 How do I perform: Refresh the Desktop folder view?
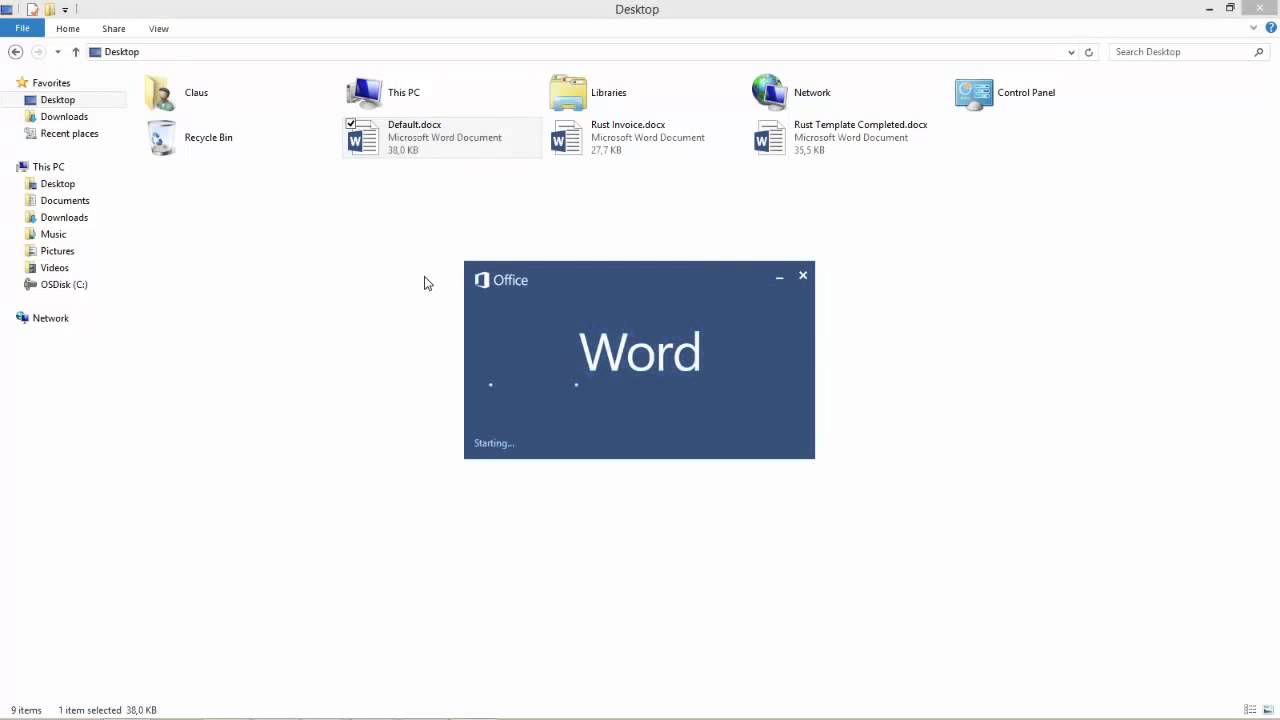1089,52
